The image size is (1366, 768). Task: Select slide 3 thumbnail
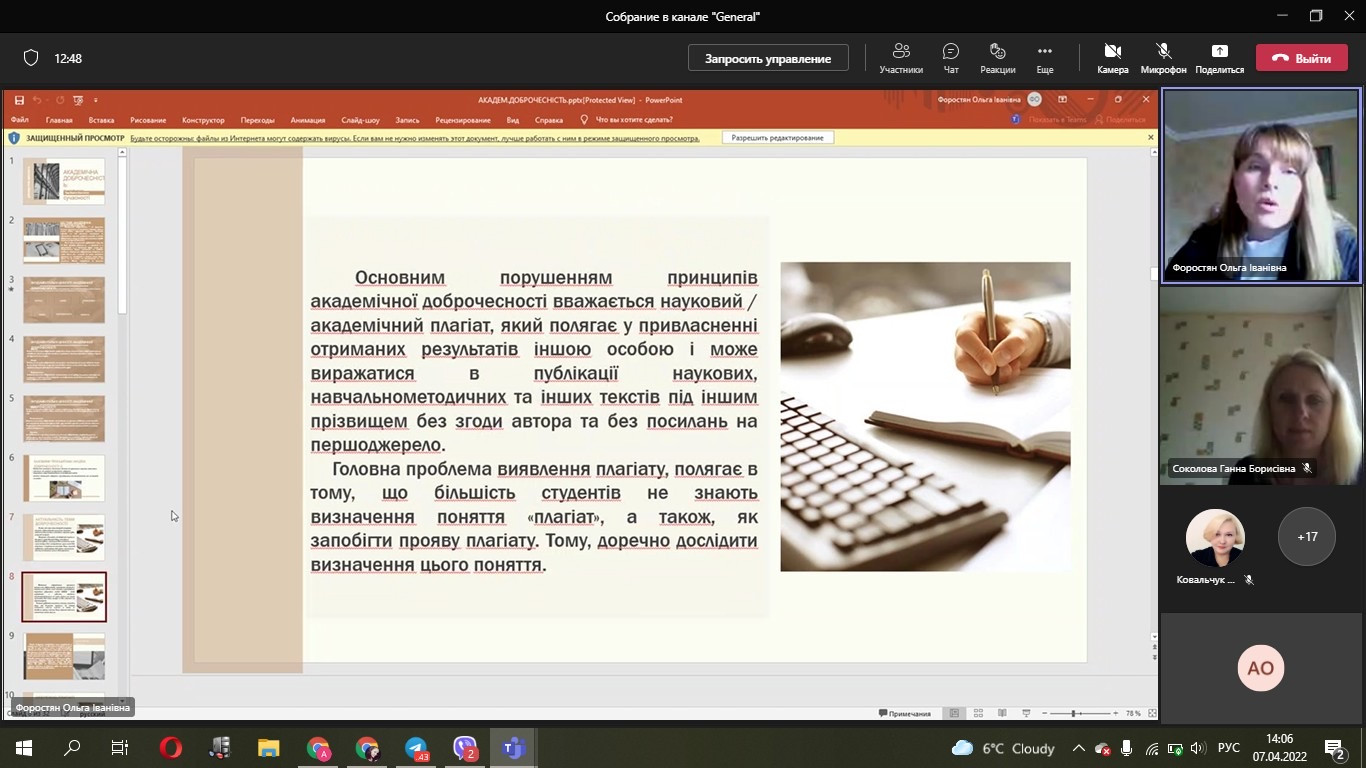tap(64, 300)
